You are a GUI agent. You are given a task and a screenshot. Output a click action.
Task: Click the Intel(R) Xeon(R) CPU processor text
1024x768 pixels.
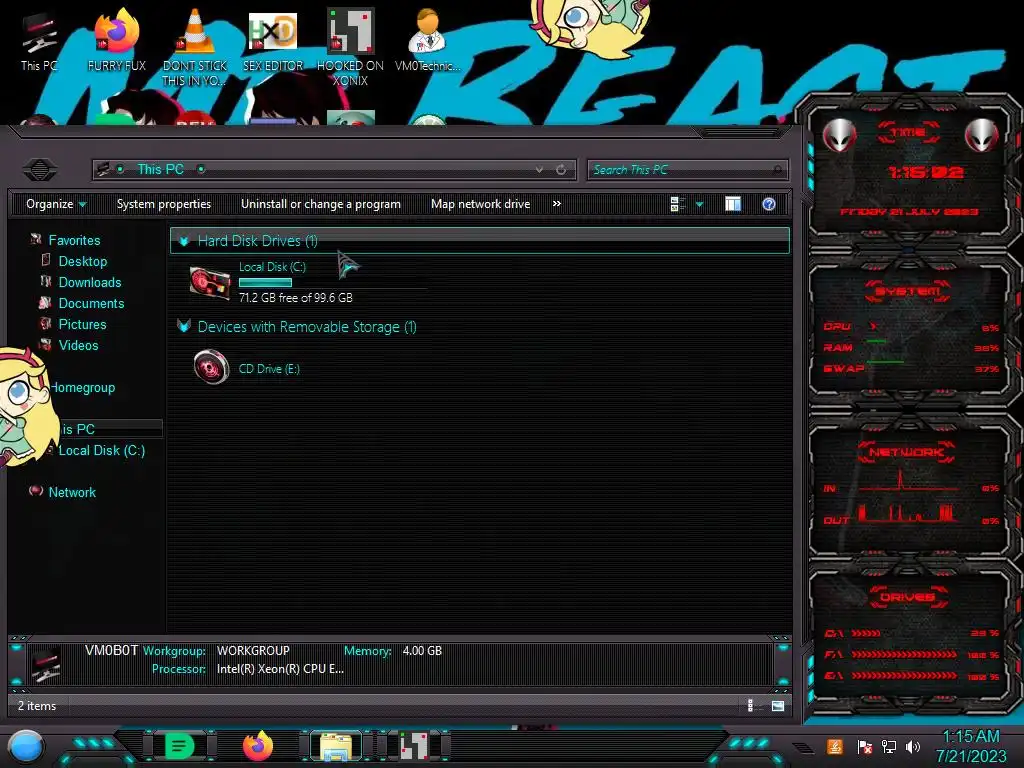280,669
